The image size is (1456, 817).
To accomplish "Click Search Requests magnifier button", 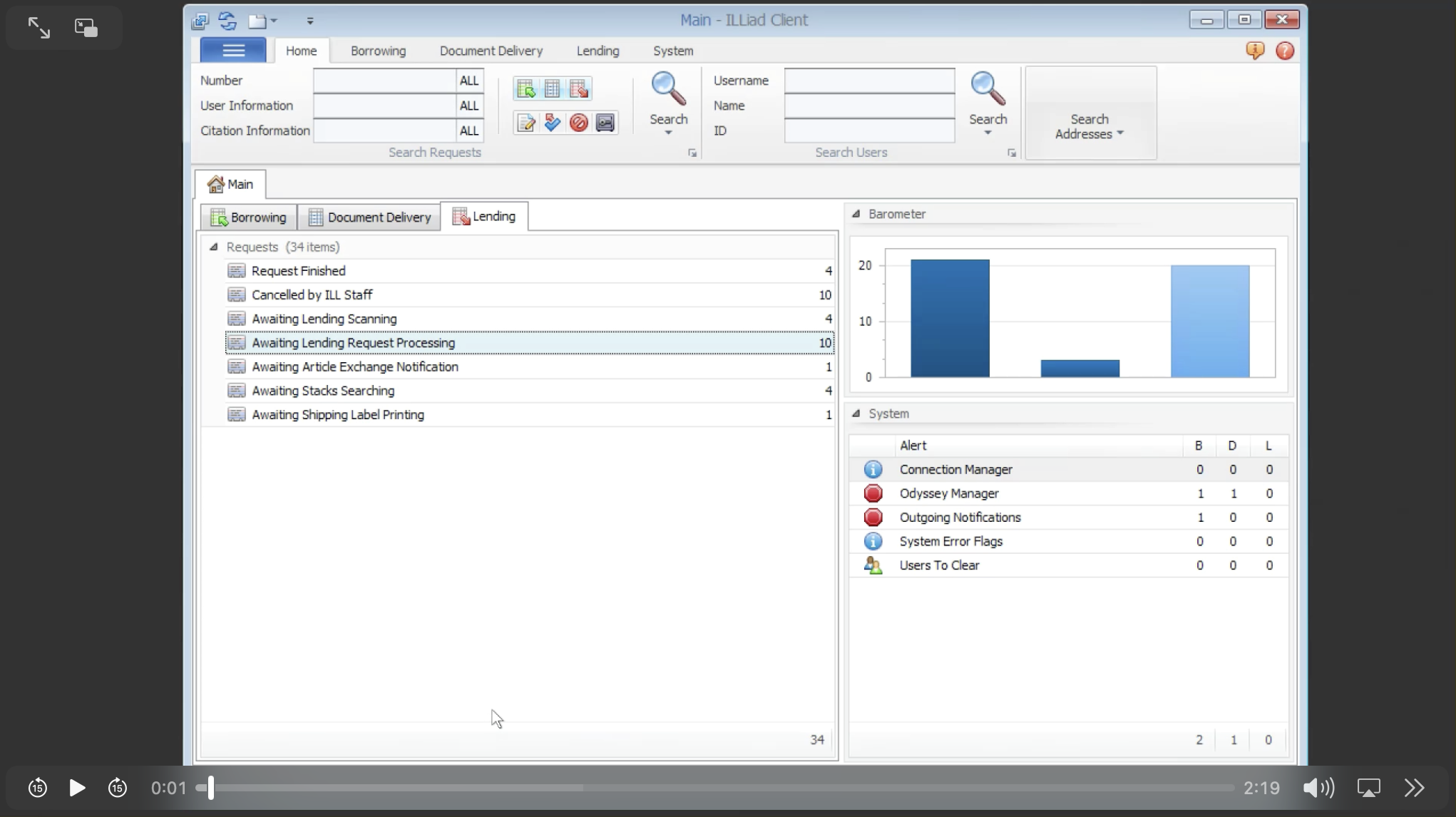I will [x=668, y=89].
